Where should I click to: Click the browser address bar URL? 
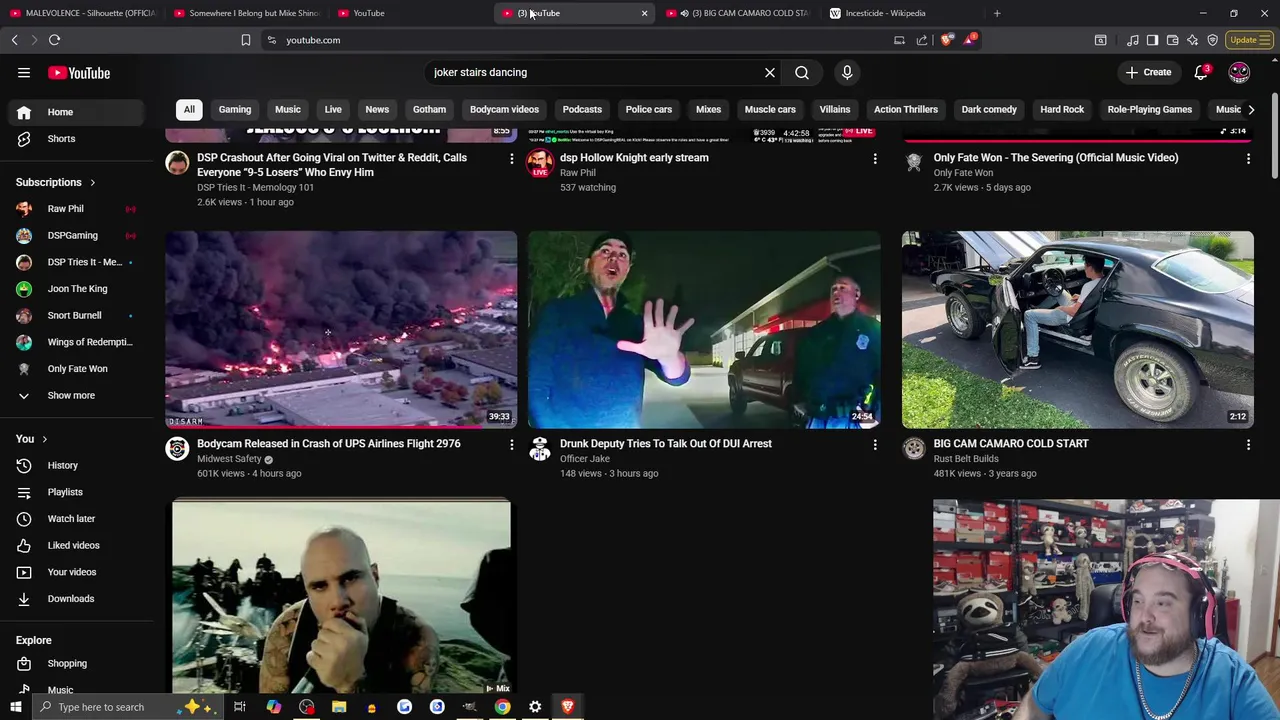tap(313, 40)
